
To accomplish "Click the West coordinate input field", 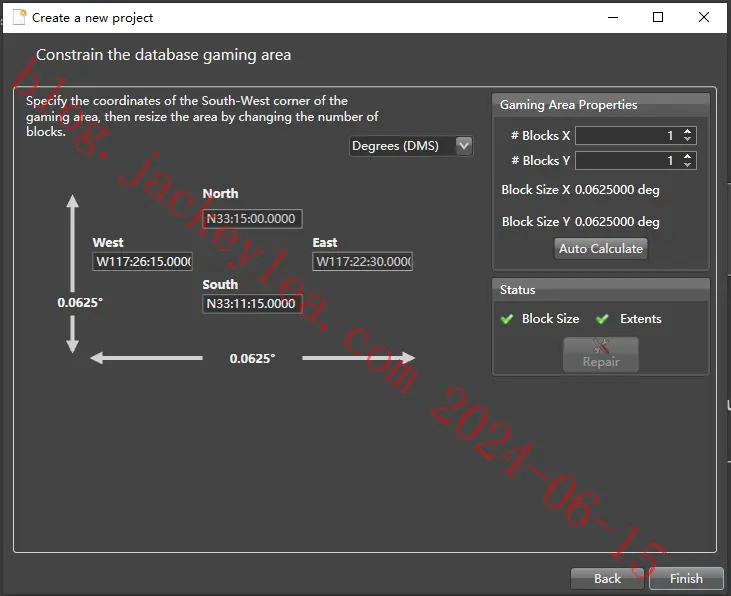I will click(x=143, y=262).
